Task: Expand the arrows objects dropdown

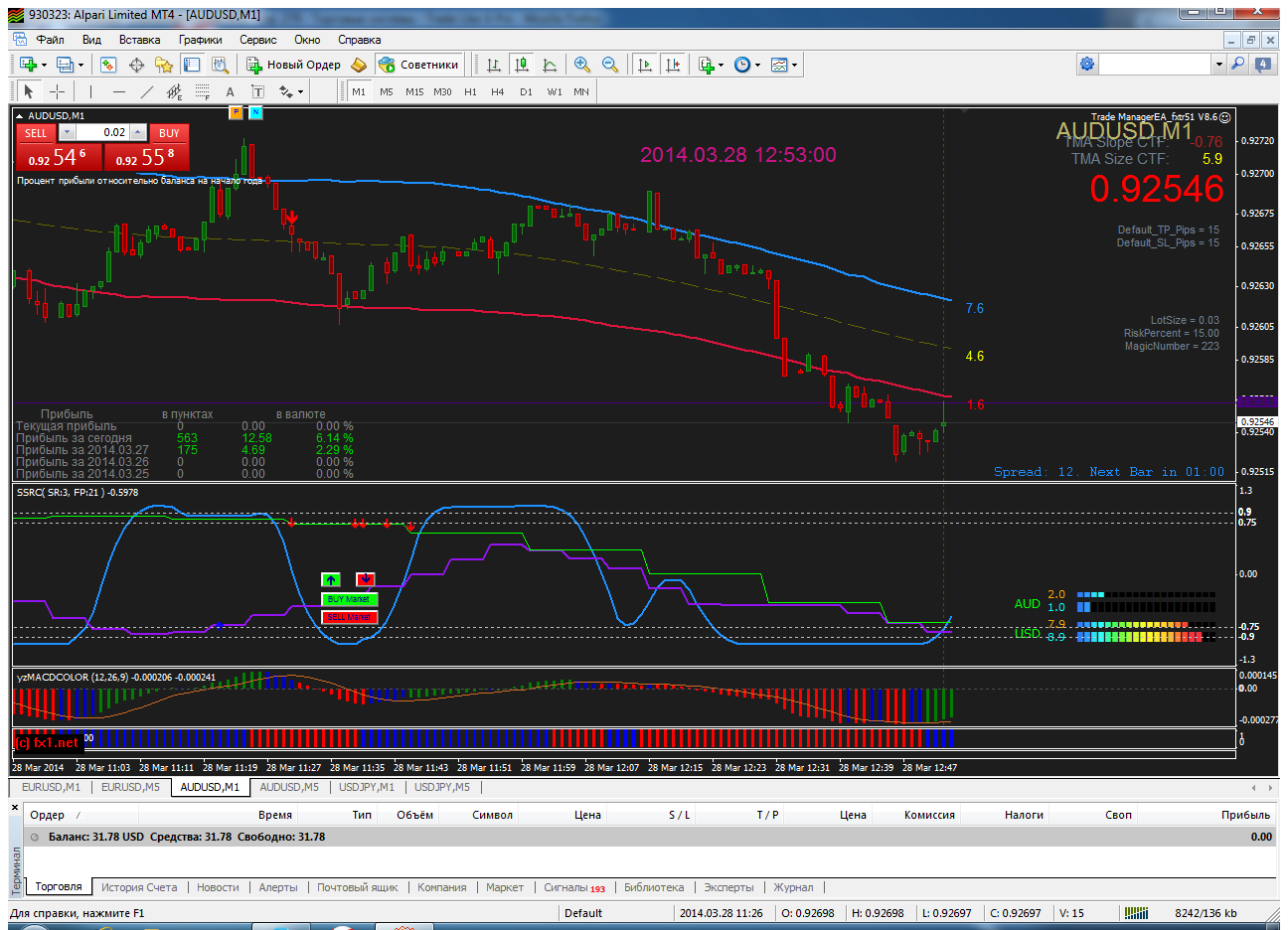Action: click(x=300, y=91)
